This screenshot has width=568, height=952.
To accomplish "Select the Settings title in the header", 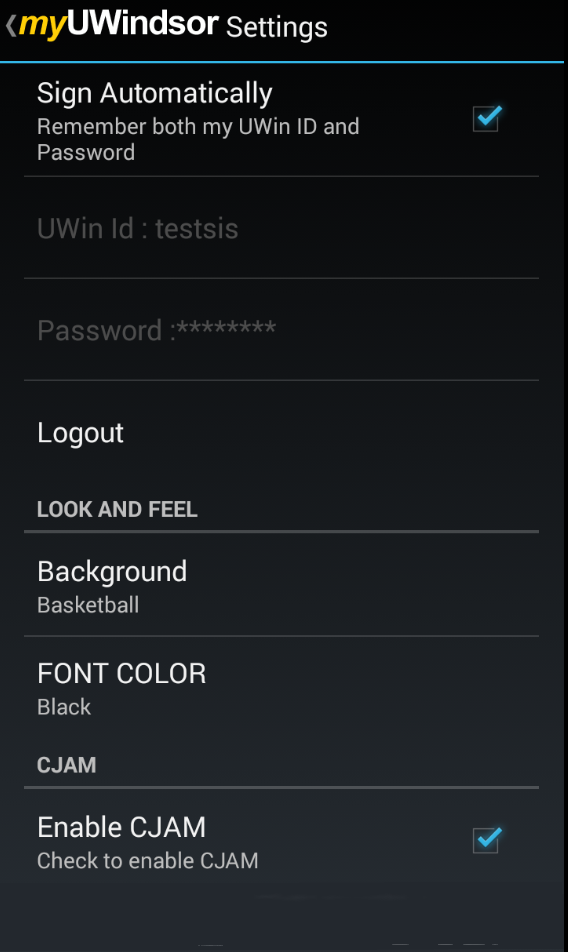I will pyautogui.click(x=277, y=28).
